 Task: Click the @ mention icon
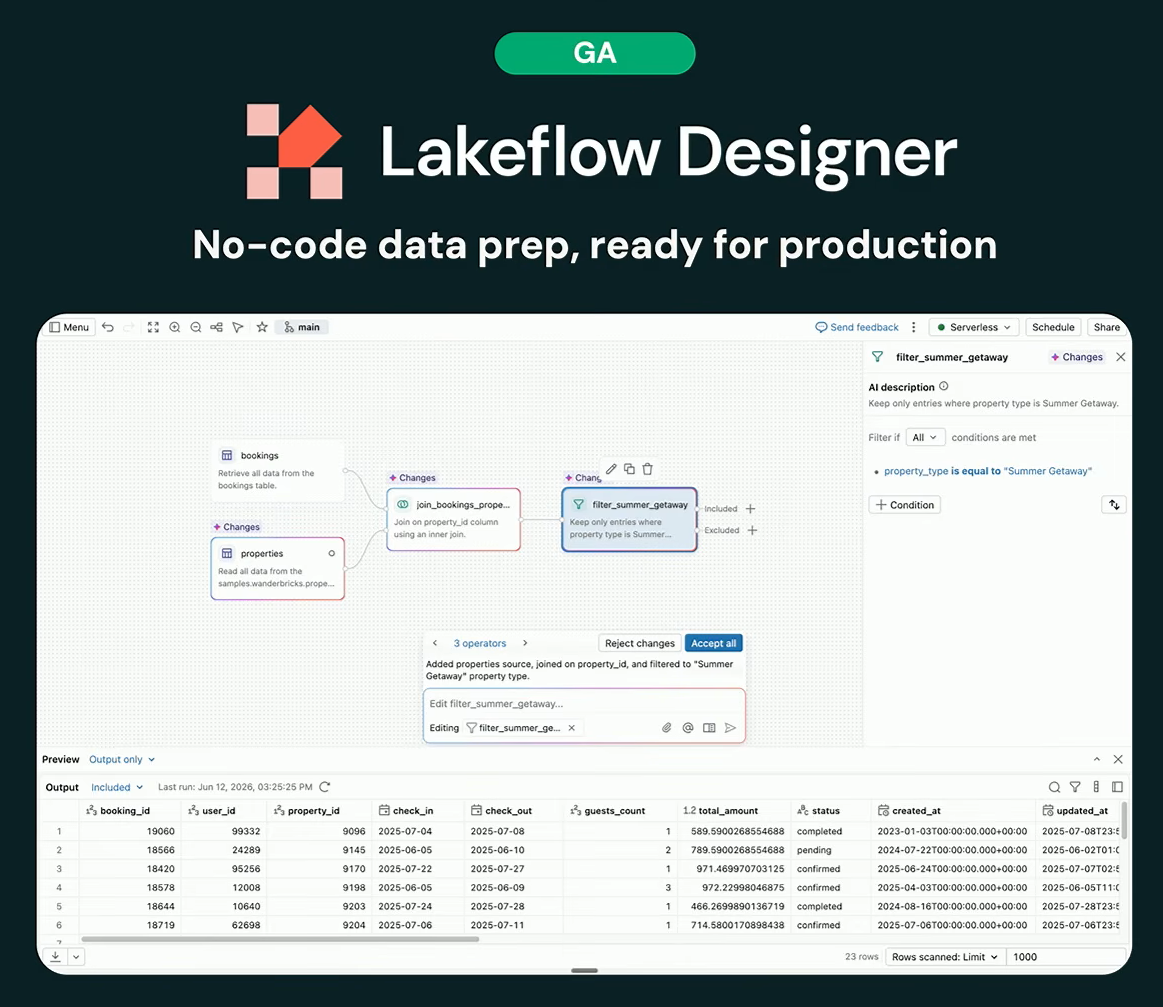pyautogui.click(x=688, y=727)
